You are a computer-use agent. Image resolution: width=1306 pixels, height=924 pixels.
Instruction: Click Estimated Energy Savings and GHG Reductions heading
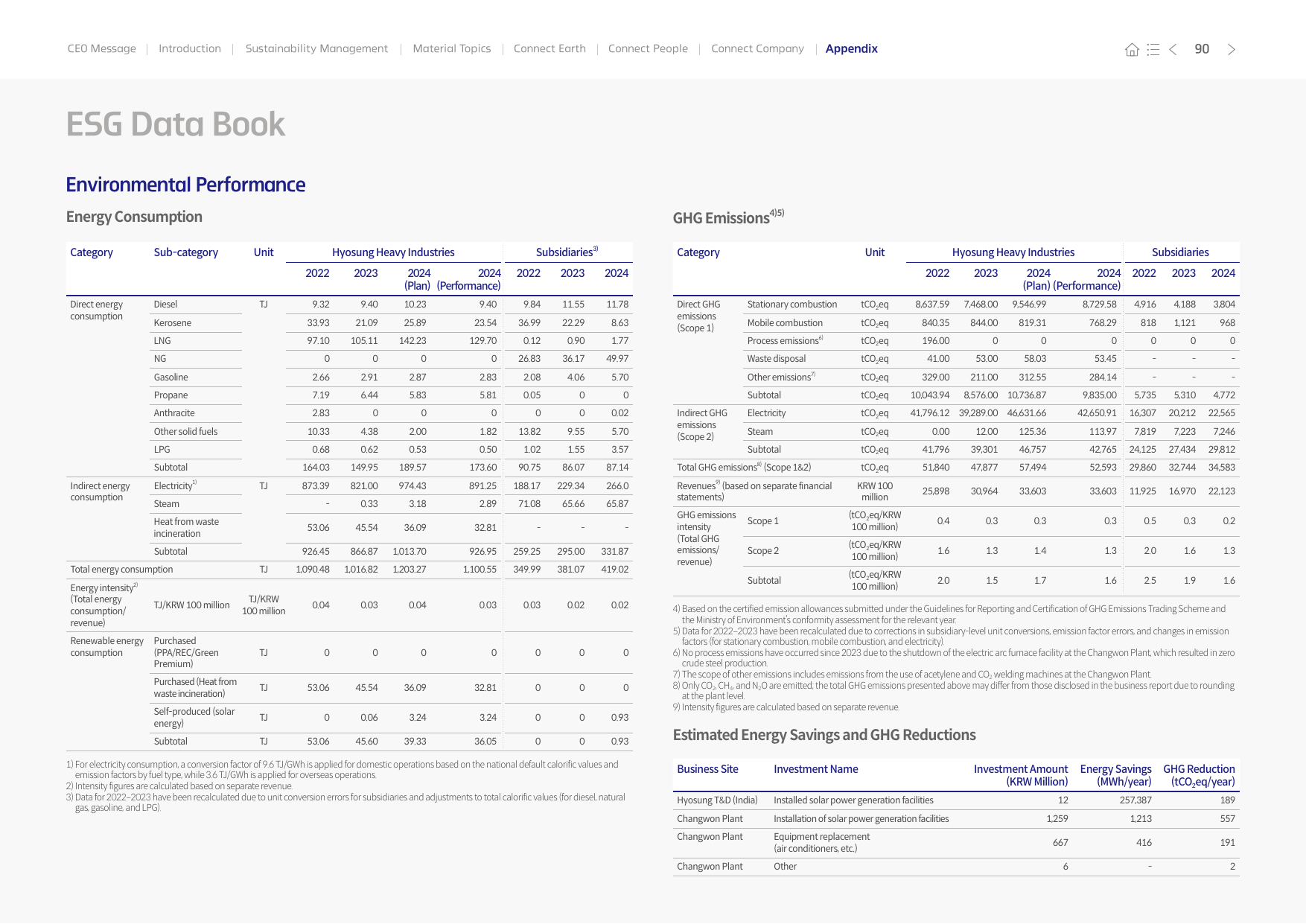click(x=824, y=735)
